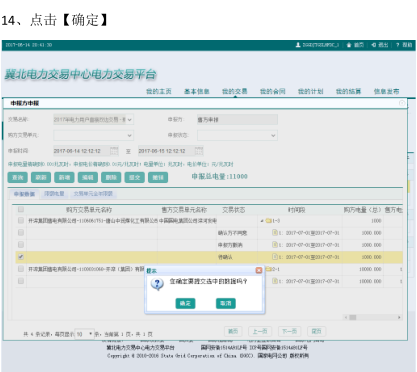Uncheck the highlighted 待确认 row checkbox
Image resolution: width=417 pixels, height=372 pixels.
21,257
